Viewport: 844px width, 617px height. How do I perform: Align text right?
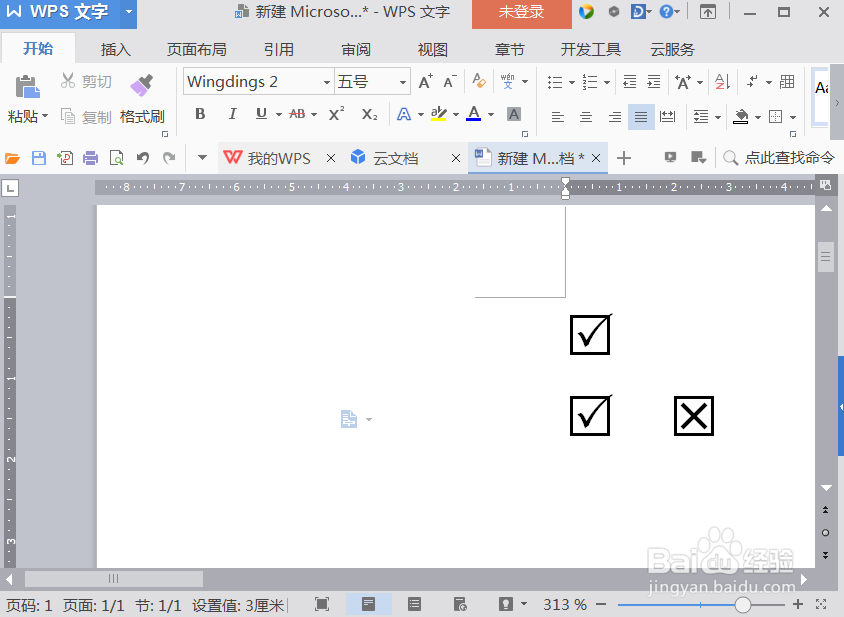point(615,117)
